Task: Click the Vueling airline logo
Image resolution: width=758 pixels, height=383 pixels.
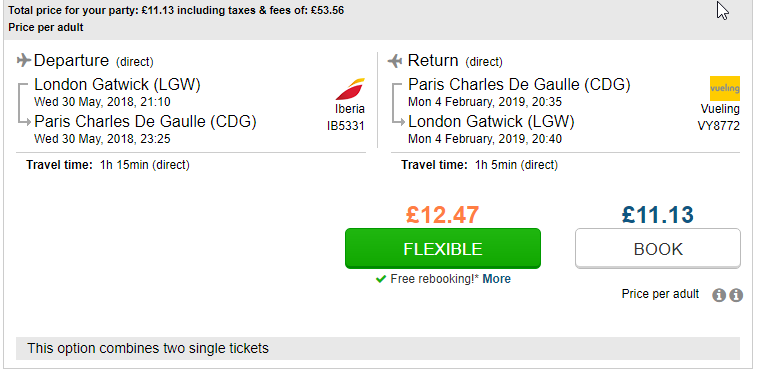Action: click(725, 88)
